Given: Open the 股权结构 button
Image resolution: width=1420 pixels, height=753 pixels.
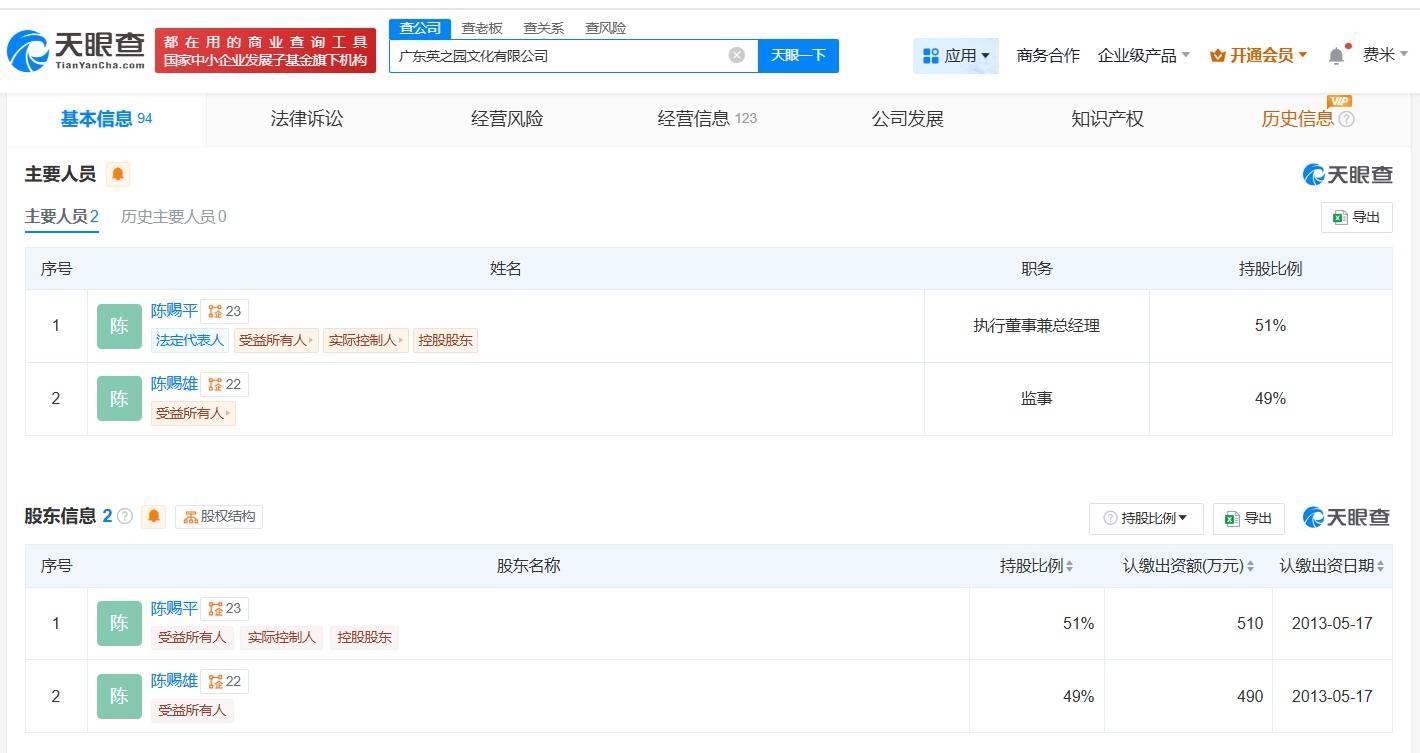Looking at the screenshot, I should click(219, 517).
